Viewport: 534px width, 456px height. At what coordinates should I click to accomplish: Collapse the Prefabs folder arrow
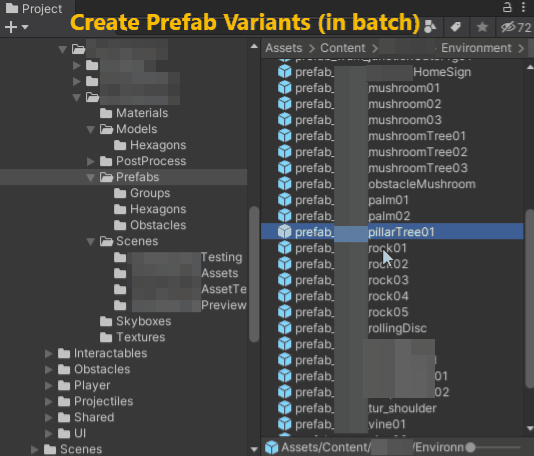[91, 177]
